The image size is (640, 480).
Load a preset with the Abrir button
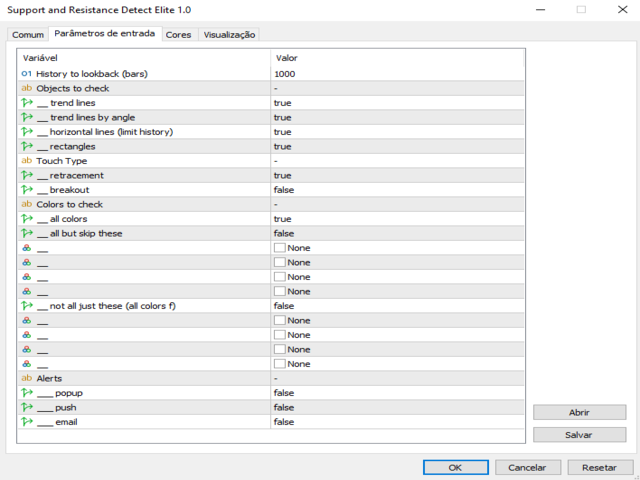[x=579, y=412]
